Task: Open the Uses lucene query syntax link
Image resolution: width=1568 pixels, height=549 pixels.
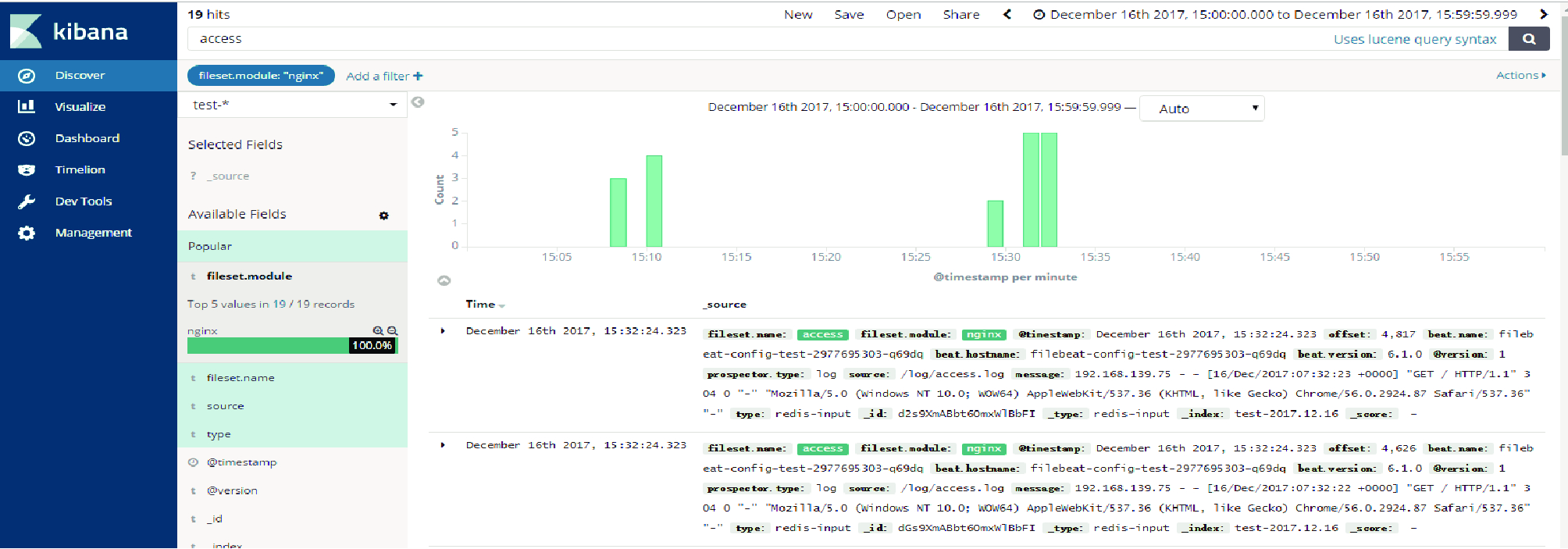Action: [x=1415, y=39]
